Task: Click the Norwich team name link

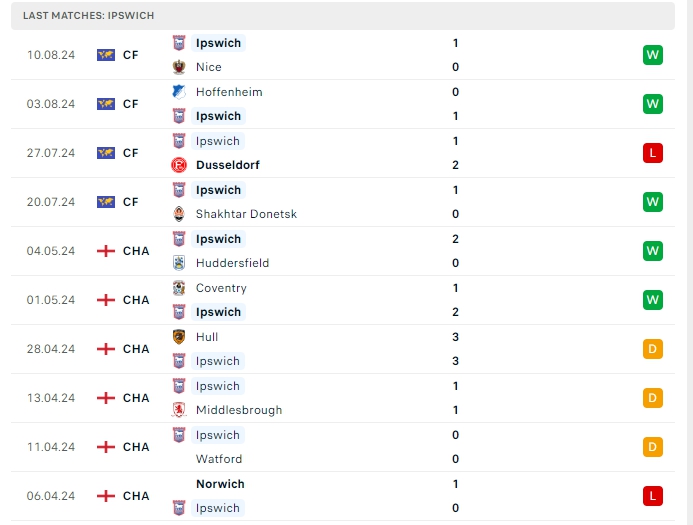Action: tap(220, 484)
